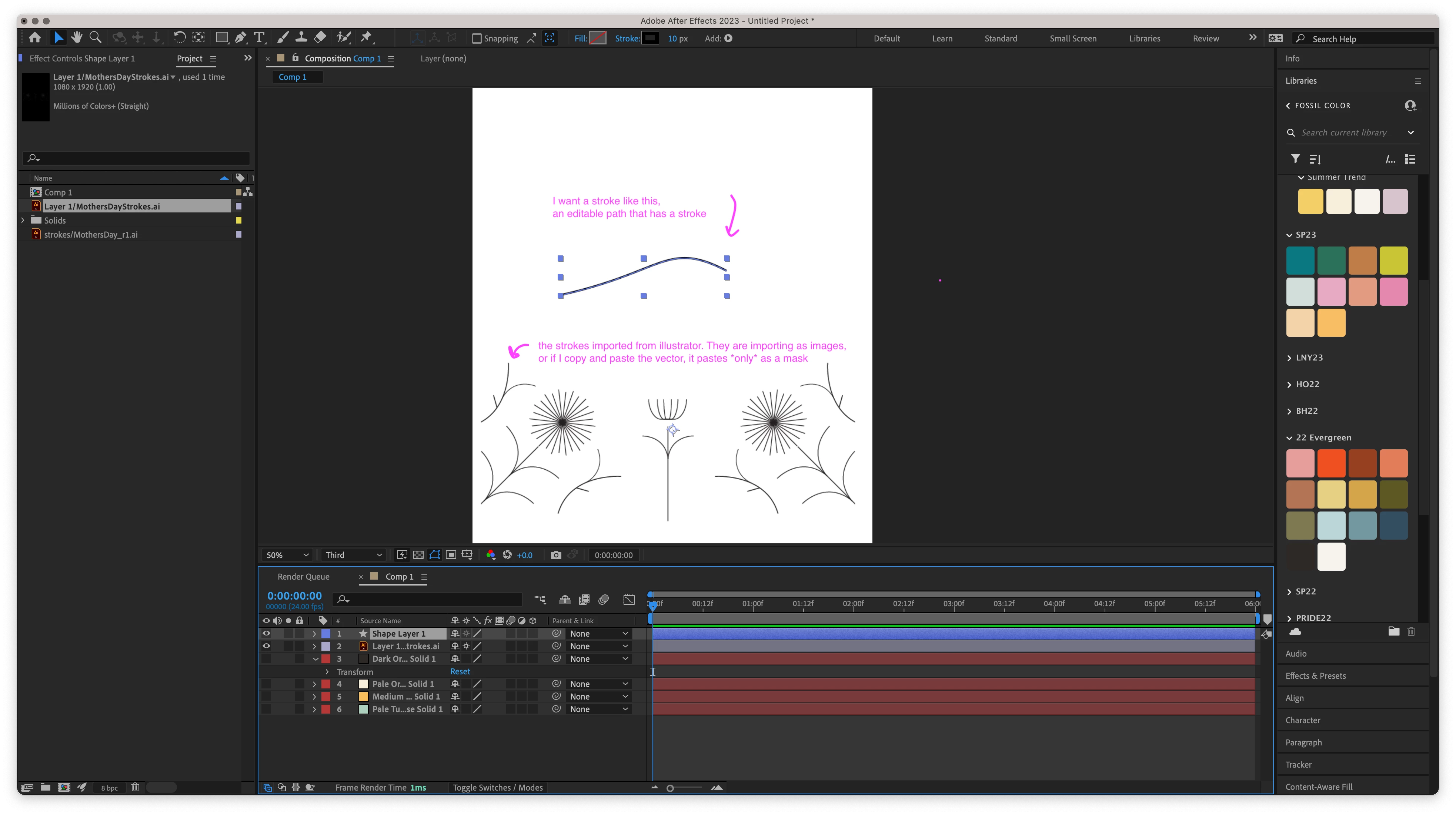Switch to the Learn workspace
This screenshot has height=815, width=1456.
(942, 38)
